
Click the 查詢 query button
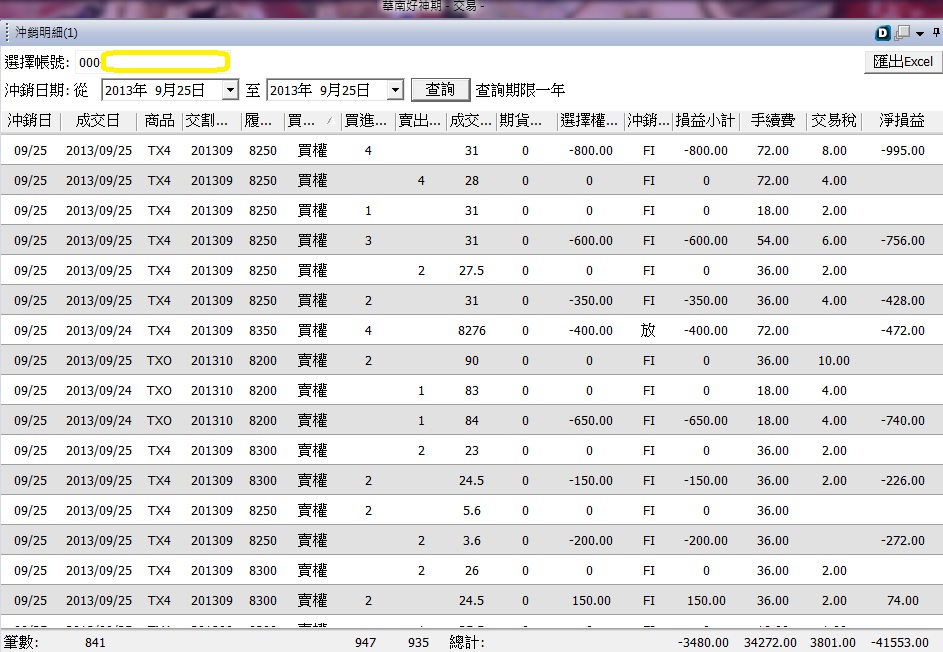click(440, 90)
